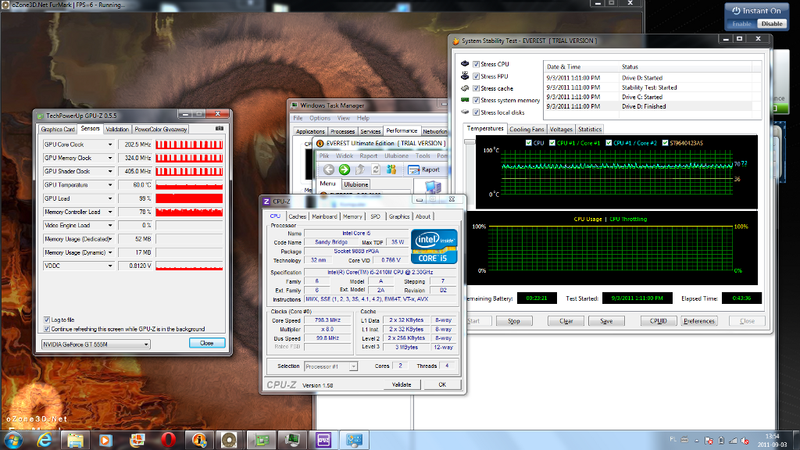This screenshot has height=450, width=800.
Task: Open the File menu in Task Manager
Action: [298, 118]
